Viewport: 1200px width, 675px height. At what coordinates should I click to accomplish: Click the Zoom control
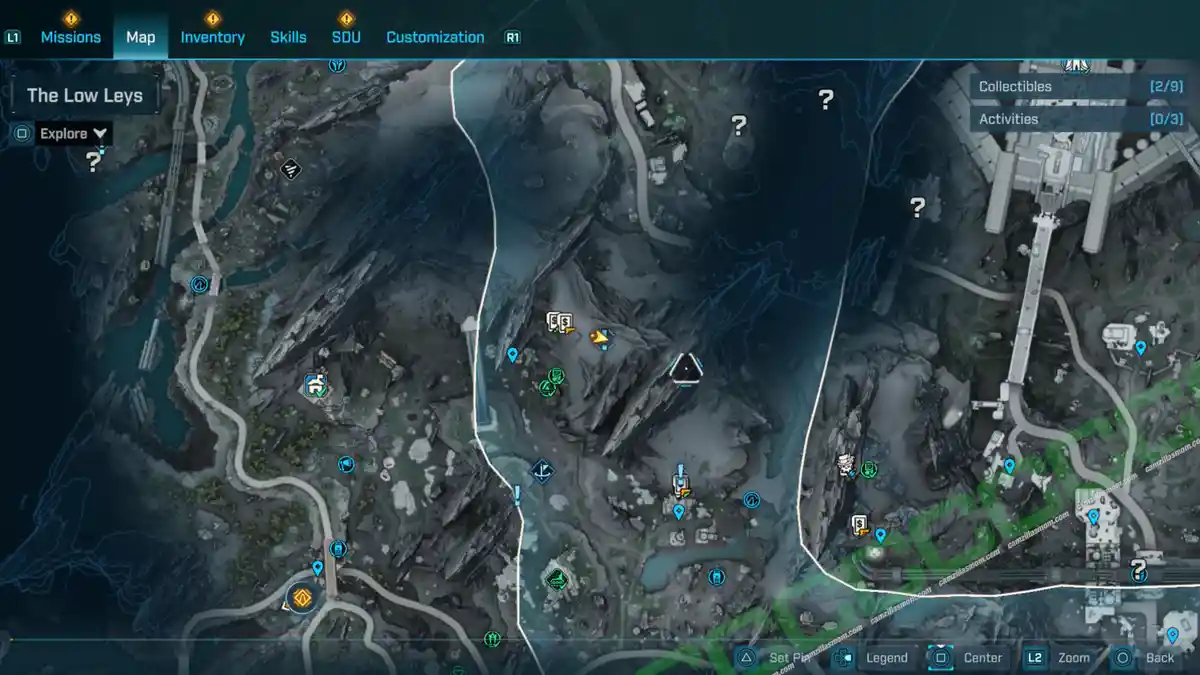1073,657
